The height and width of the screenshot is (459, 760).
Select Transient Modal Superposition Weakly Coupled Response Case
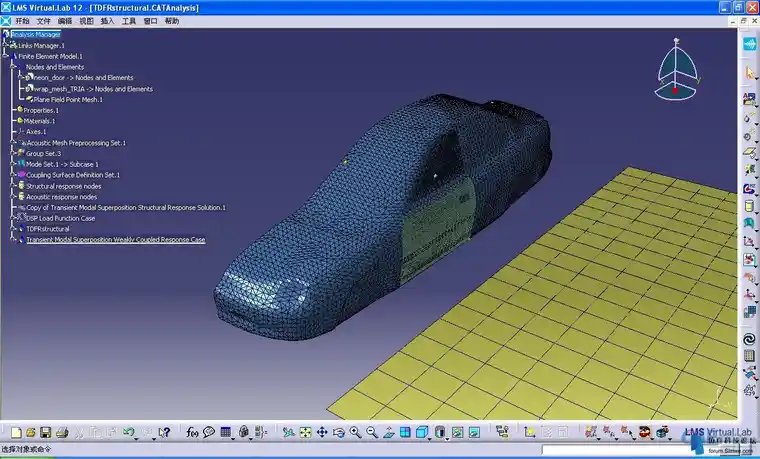[x=116, y=239]
